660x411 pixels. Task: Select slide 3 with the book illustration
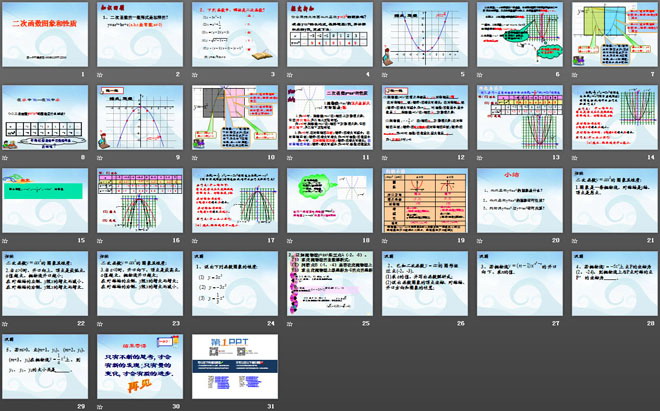[x=231, y=34]
